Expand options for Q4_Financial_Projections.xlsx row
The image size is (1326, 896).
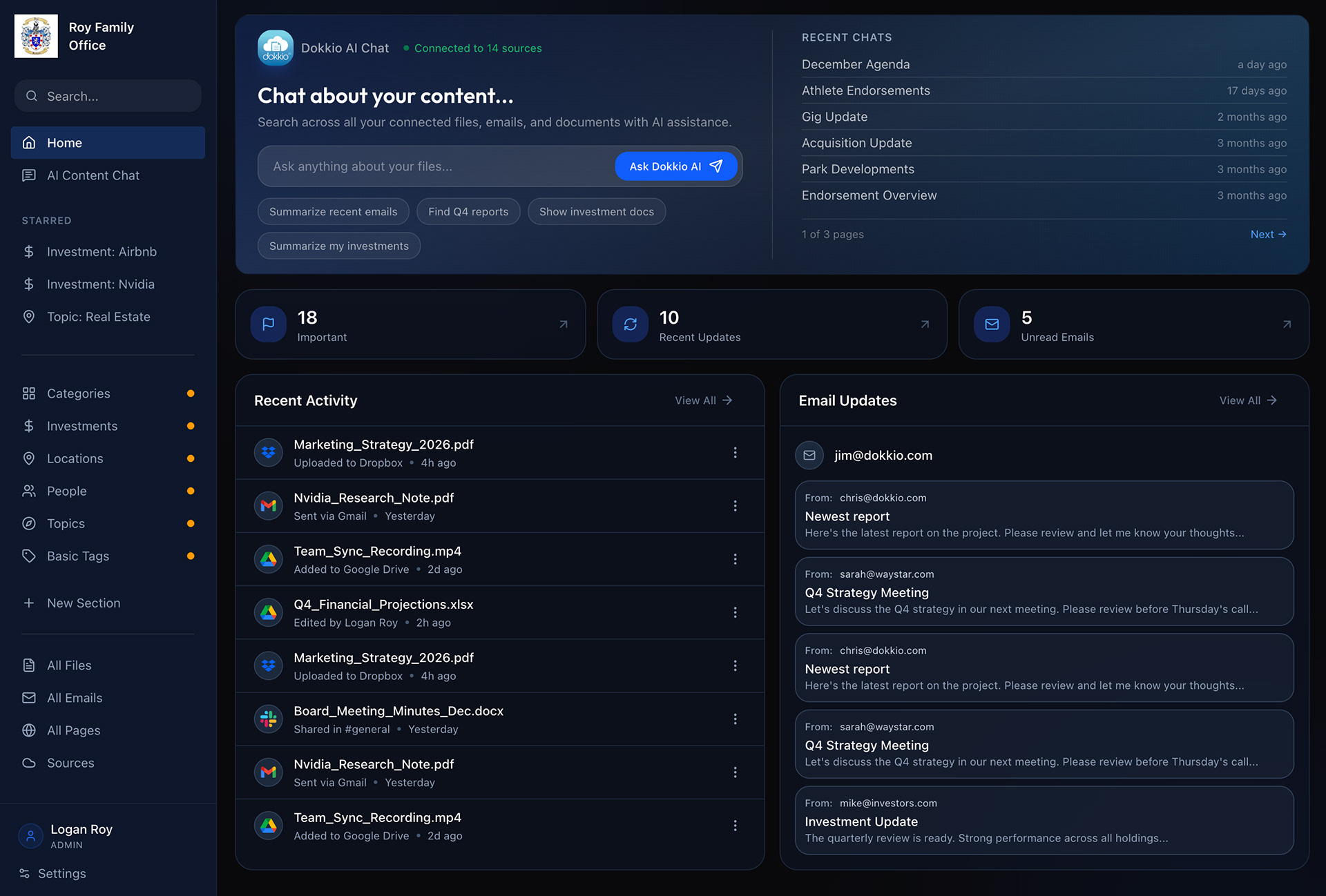(735, 613)
